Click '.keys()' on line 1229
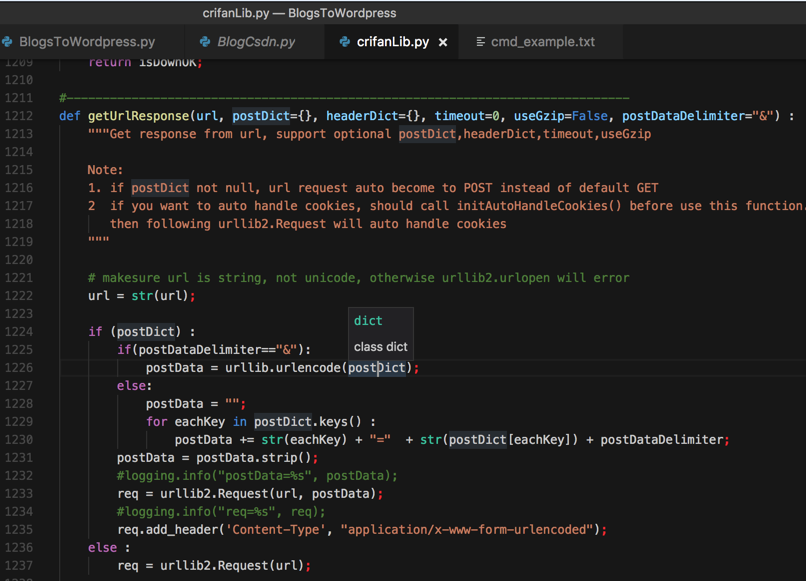 337,422
